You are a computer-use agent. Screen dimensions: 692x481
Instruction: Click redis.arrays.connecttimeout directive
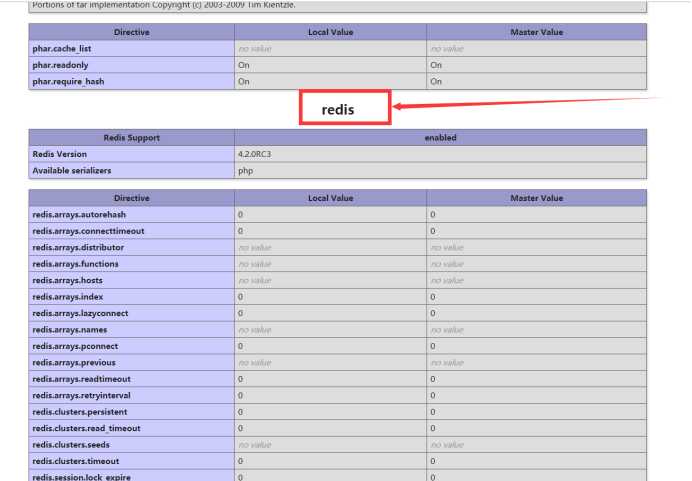[88, 231]
